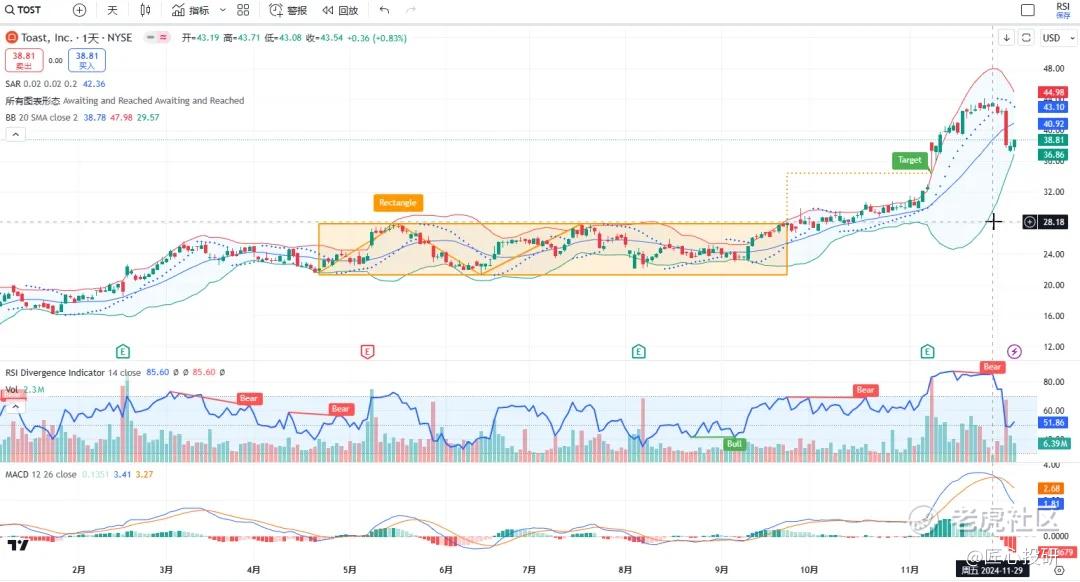Screen dimensions: 1080x582
Task: Open the February earnings E marker
Action: coord(123,352)
